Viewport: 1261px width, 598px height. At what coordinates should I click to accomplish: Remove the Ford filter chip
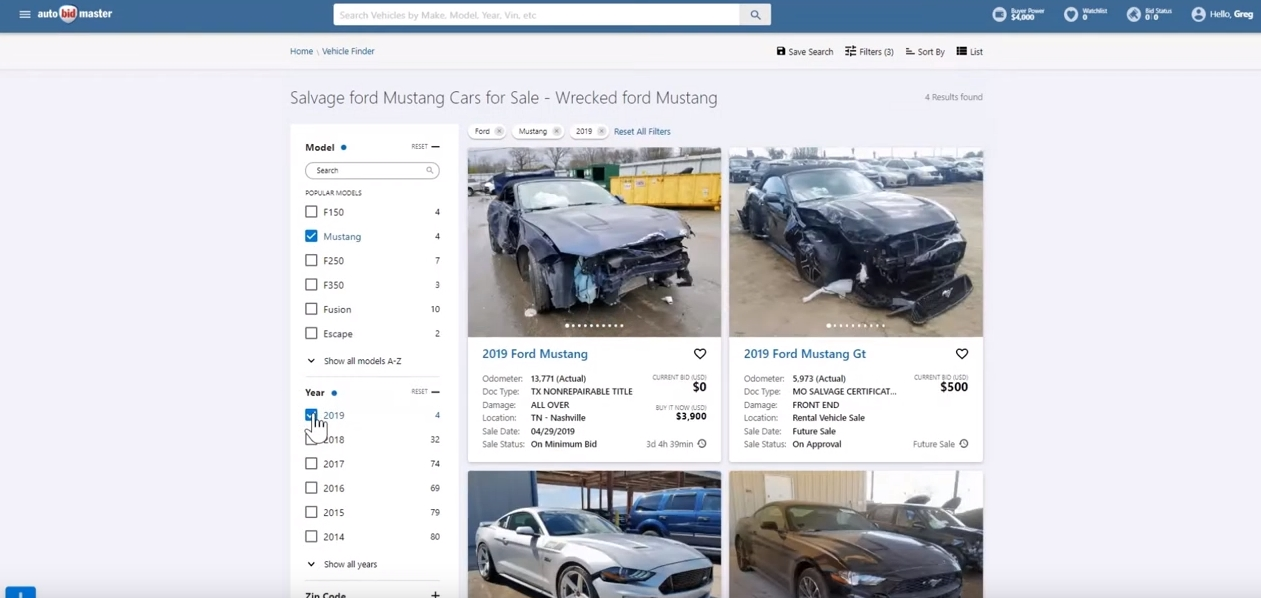click(x=499, y=131)
